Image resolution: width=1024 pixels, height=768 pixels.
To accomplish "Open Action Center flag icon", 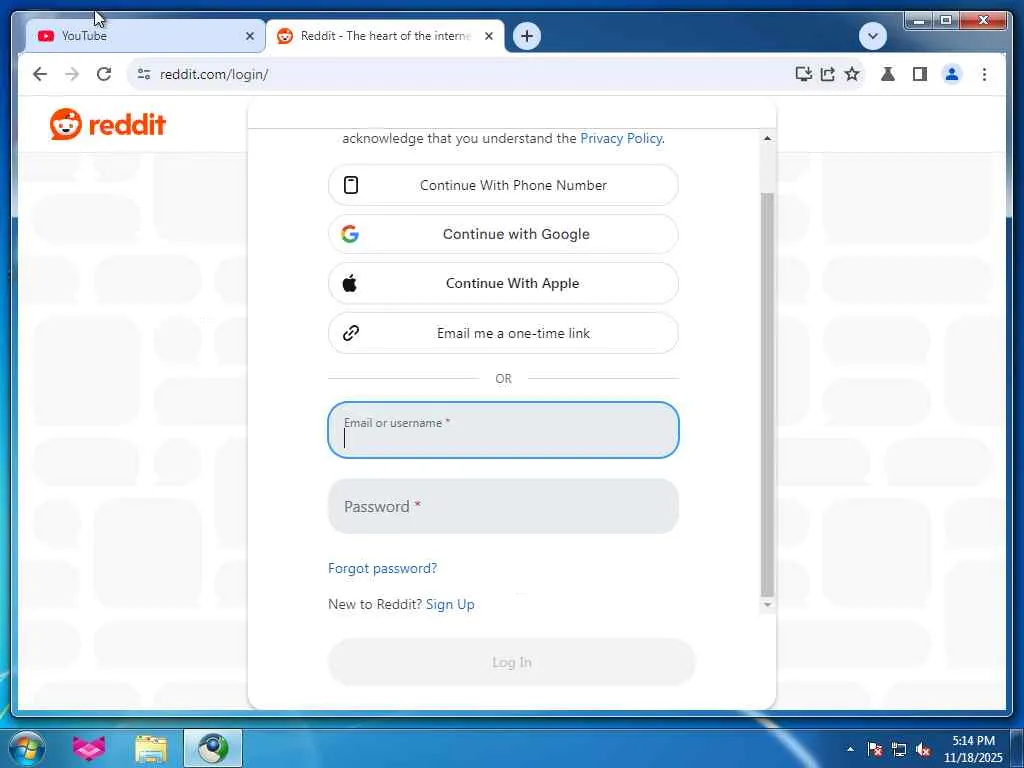I will (x=875, y=749).
